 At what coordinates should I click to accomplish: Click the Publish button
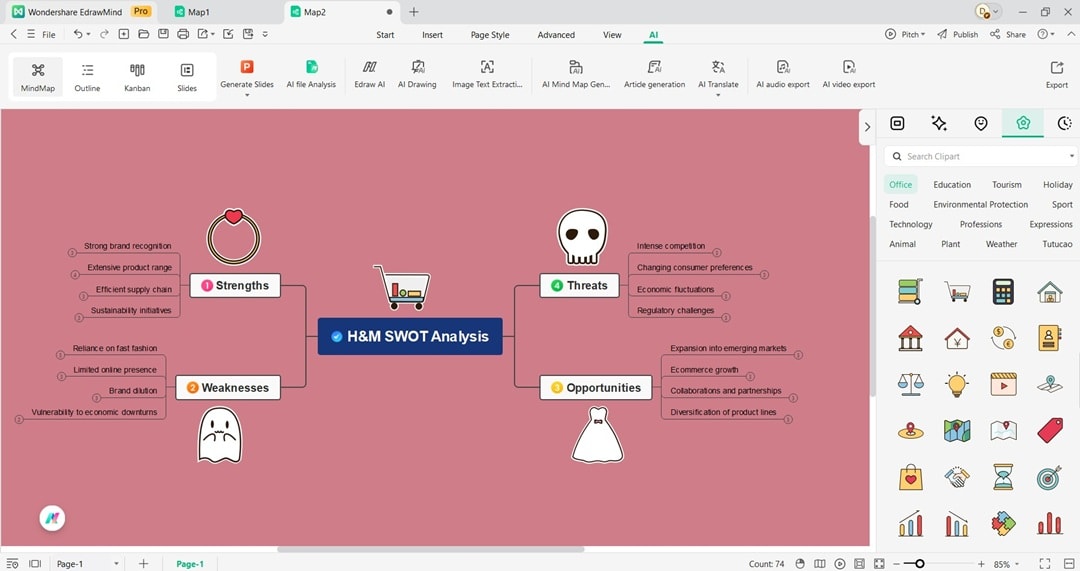coord(957,34)
